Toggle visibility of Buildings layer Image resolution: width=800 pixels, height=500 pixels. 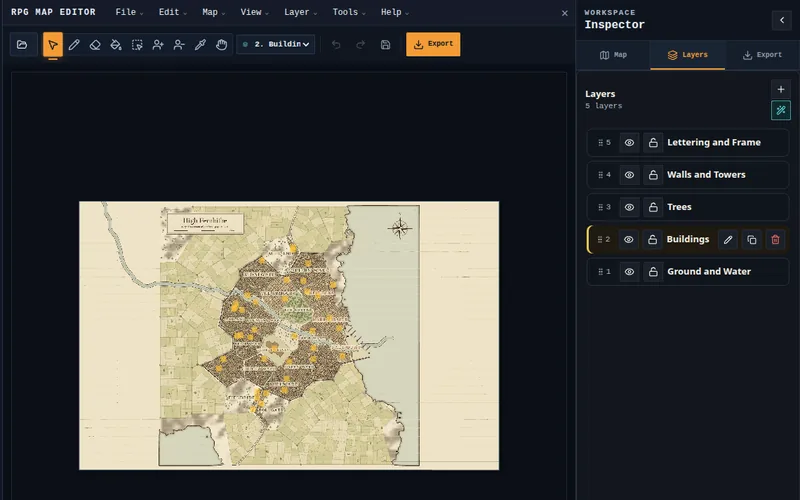coord(629,239)
